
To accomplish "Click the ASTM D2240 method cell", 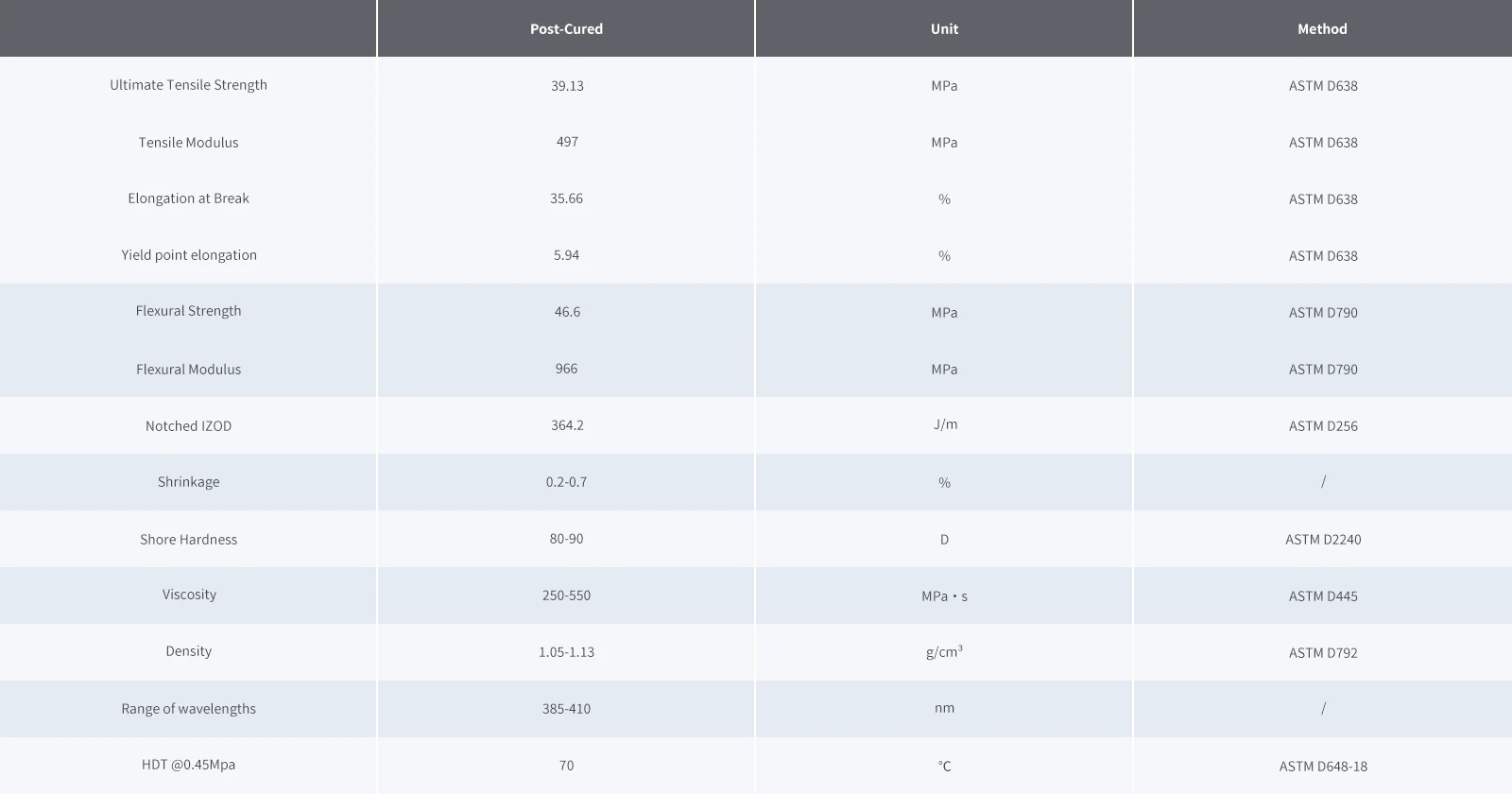I will [1323, 540].
